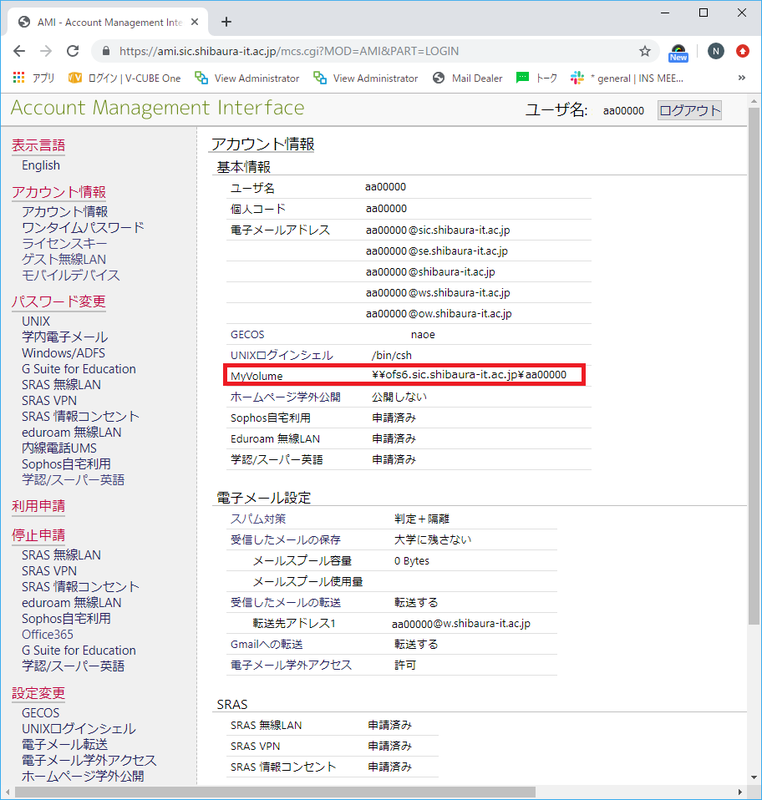Click the スパム対策 setting label

click(258, 519)
